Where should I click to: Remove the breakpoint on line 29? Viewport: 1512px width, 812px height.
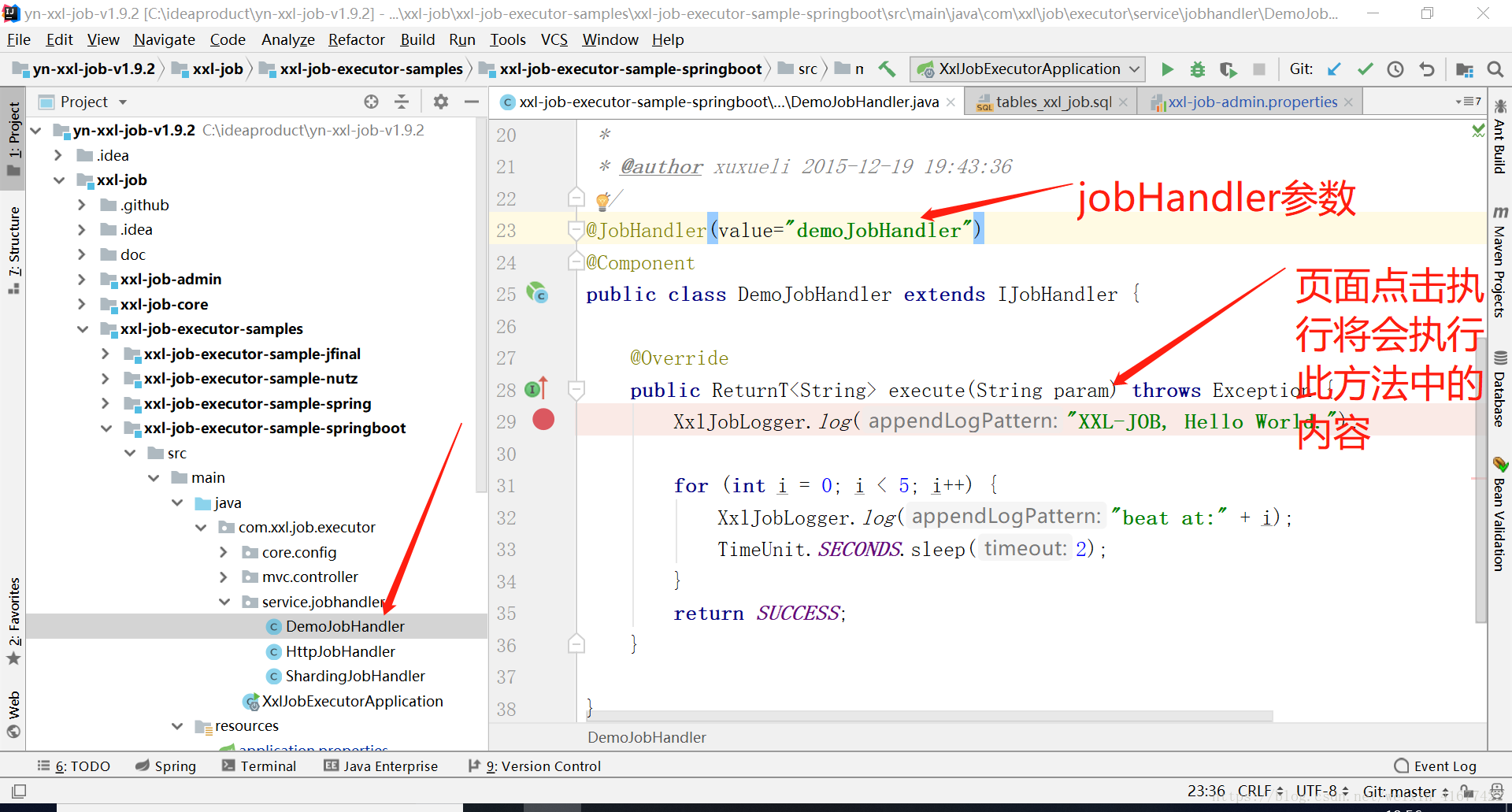543,420
